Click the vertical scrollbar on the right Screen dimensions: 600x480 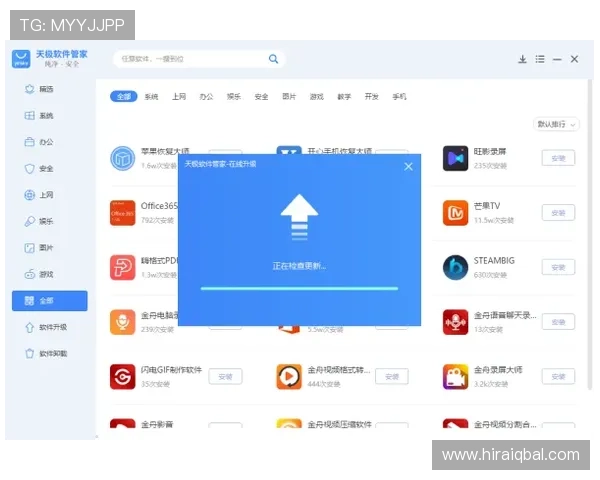coord(590,234)
